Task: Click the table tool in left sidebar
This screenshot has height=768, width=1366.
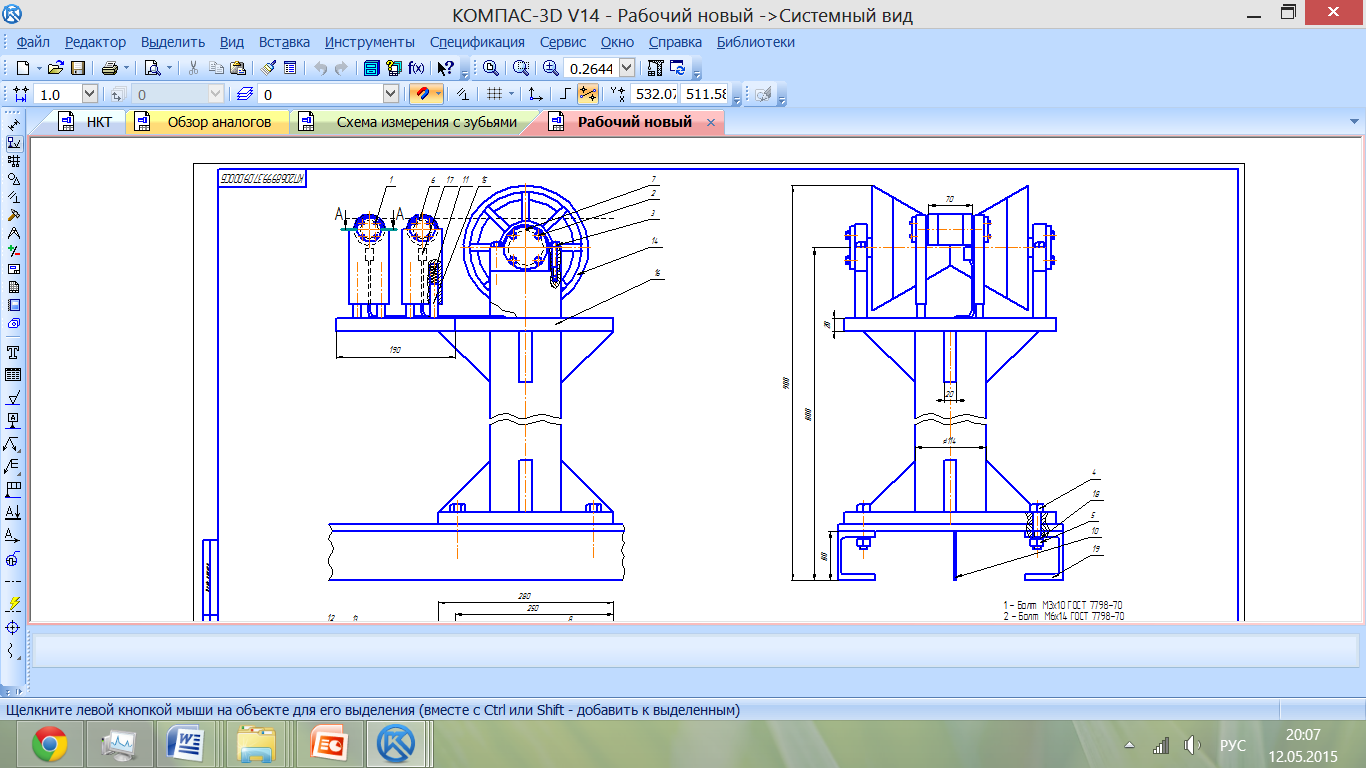Action: [x=13, y=375]
